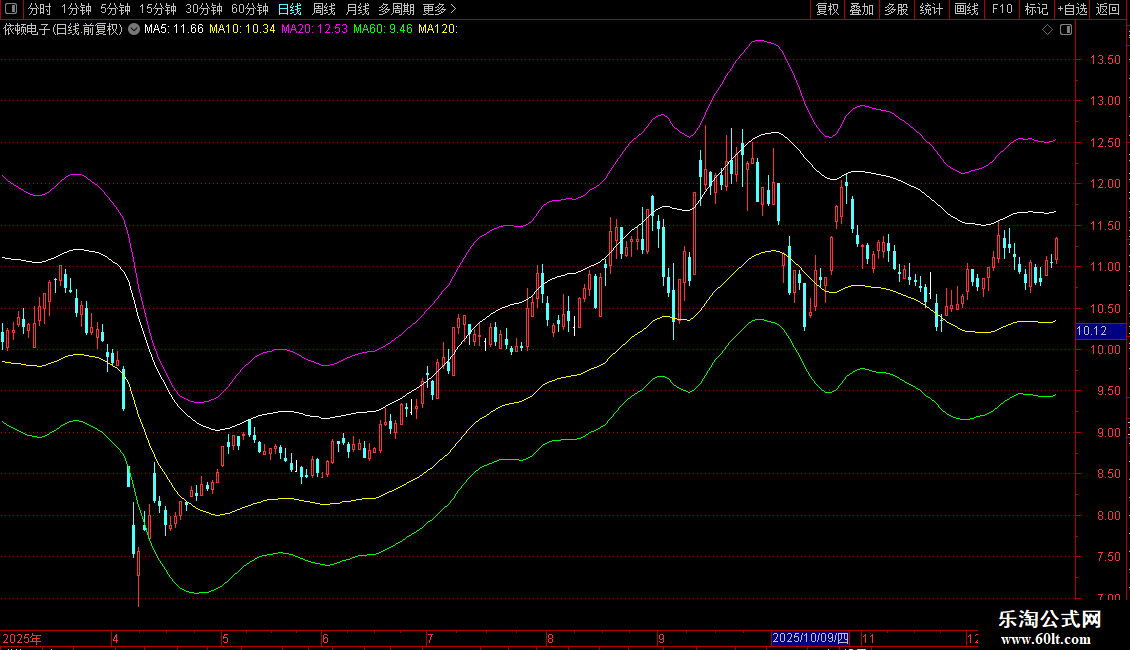Image resolution: width=1130 pixels, height=650 pixels.
Task: Open F10 company info
Action: pos(1002,9)
